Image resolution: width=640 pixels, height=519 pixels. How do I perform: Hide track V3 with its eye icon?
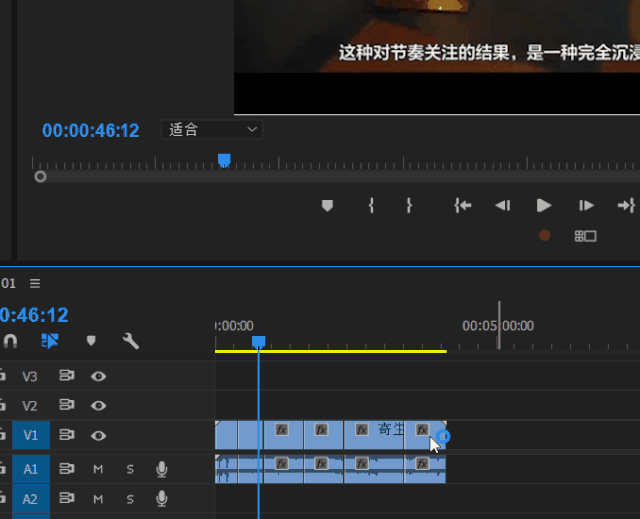tap(98, 376)
